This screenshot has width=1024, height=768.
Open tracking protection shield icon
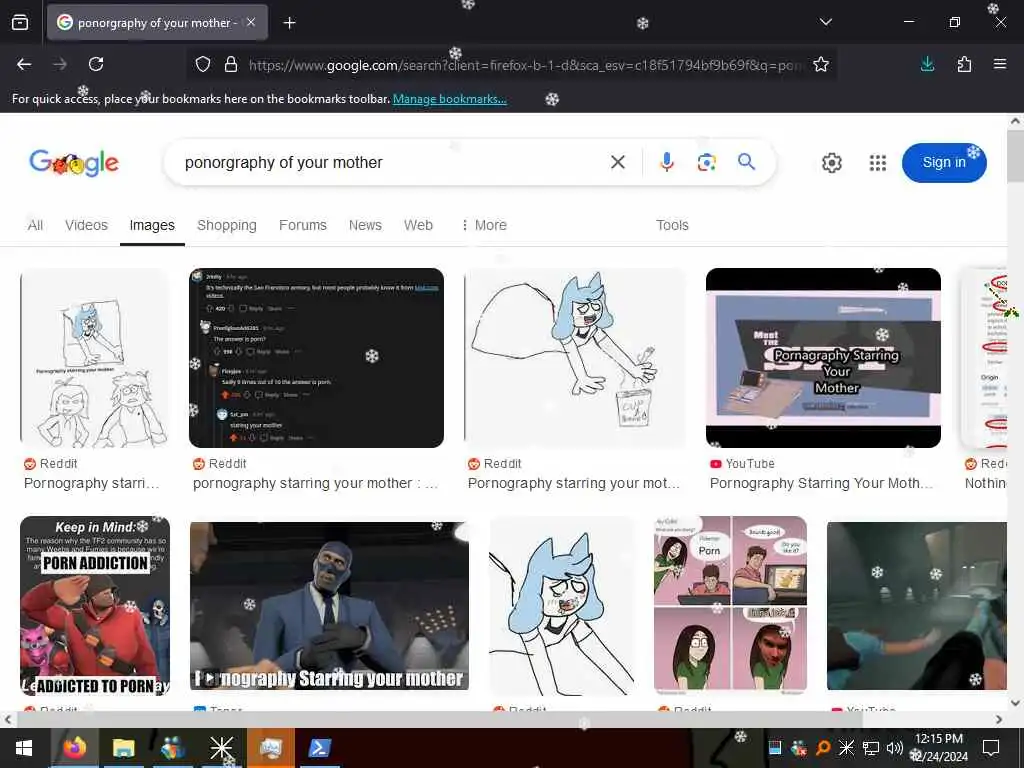coord(203,65)
